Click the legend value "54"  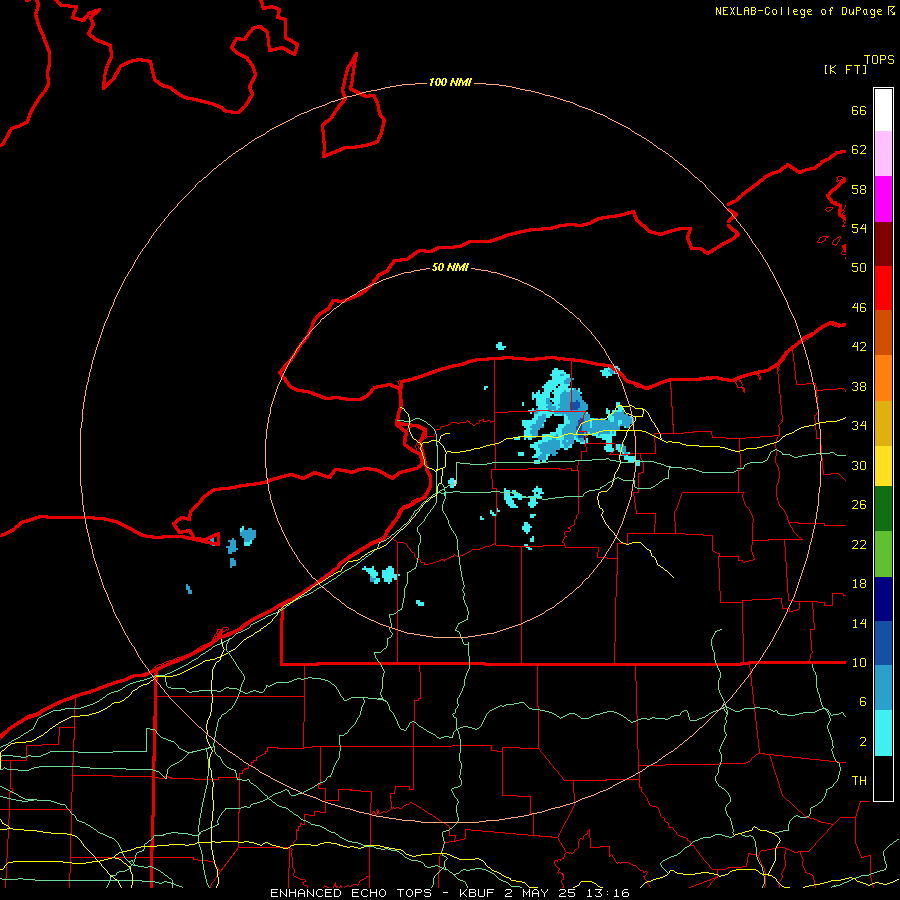pyautogui.click(x=859, y=228)
